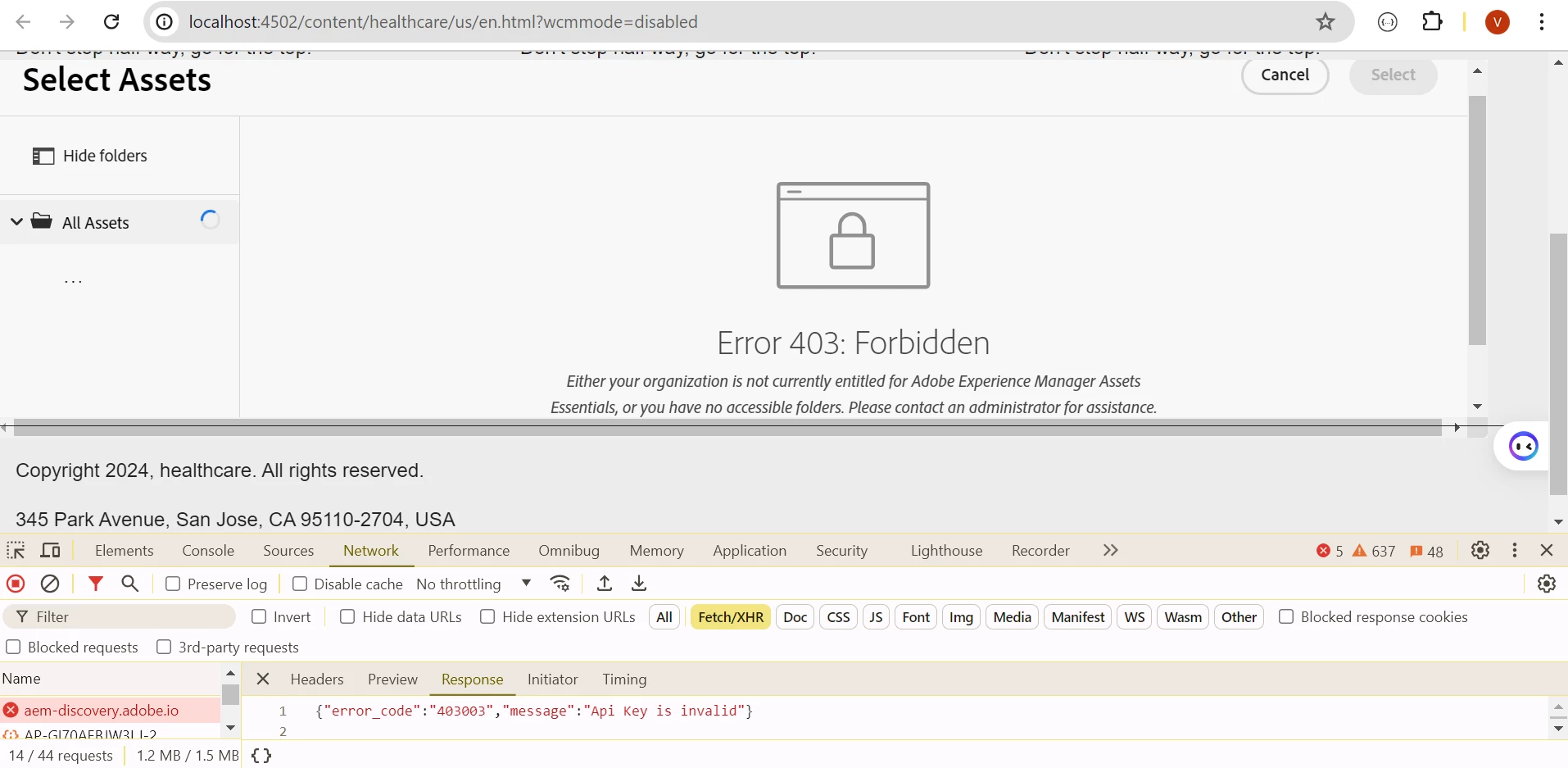Open the profile avatar V

(x=1498, y=22)
